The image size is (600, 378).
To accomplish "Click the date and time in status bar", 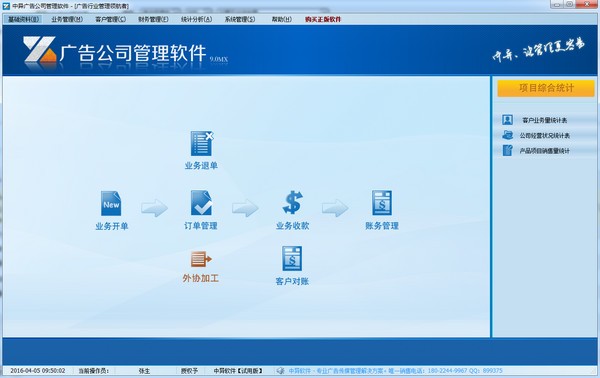I will pyautogui.click(x=38, y=371).
